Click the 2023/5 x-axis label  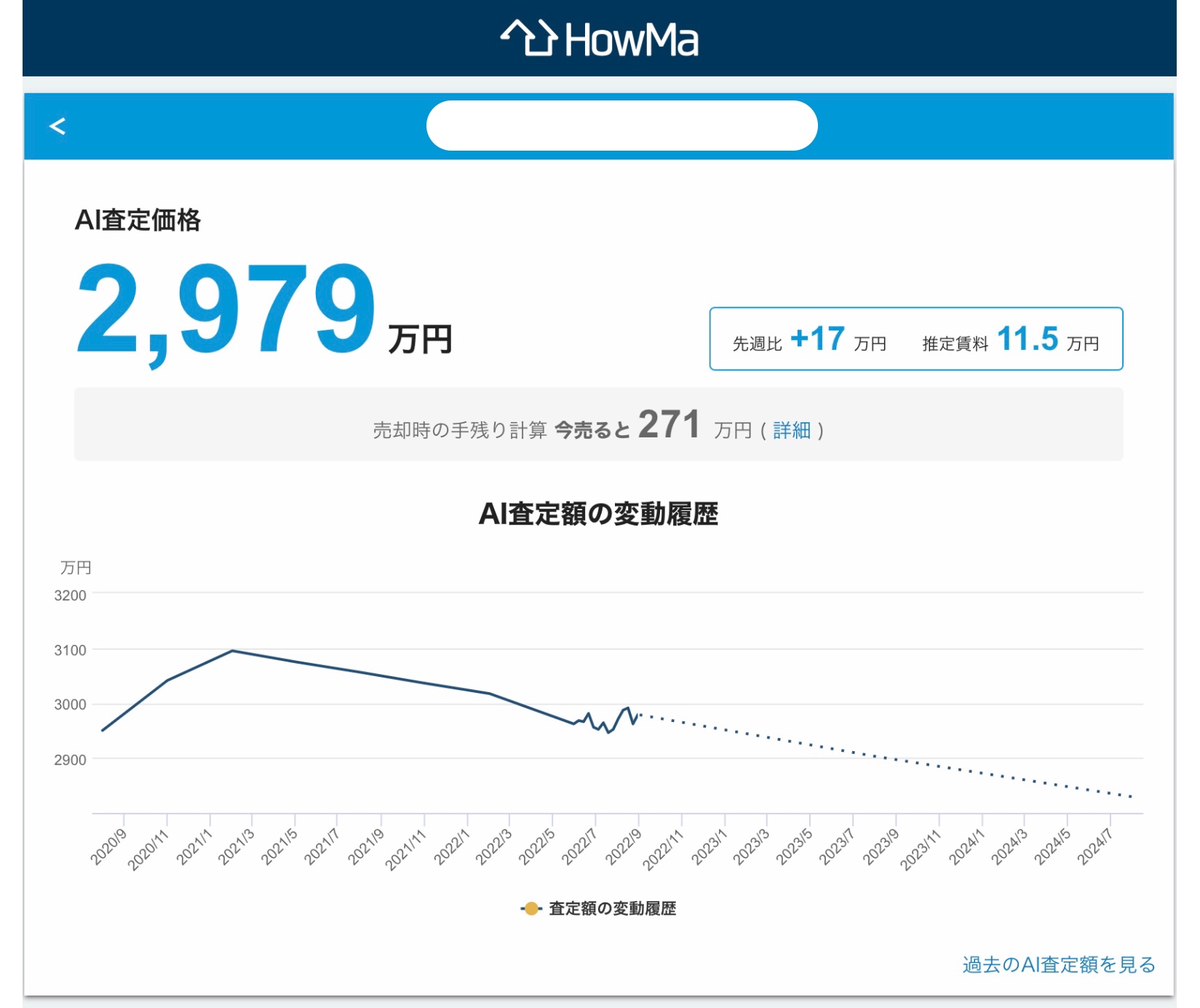(x=795, y=847)
